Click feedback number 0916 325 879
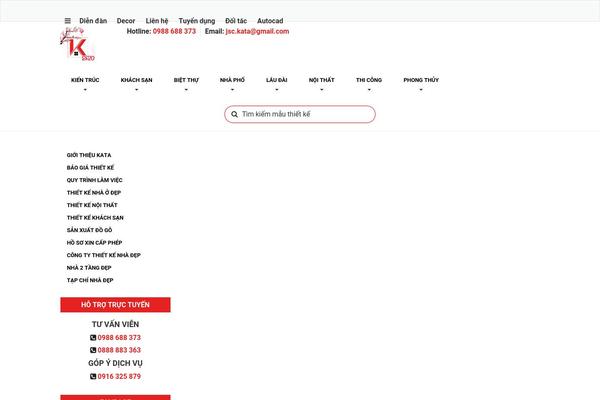 119,377
